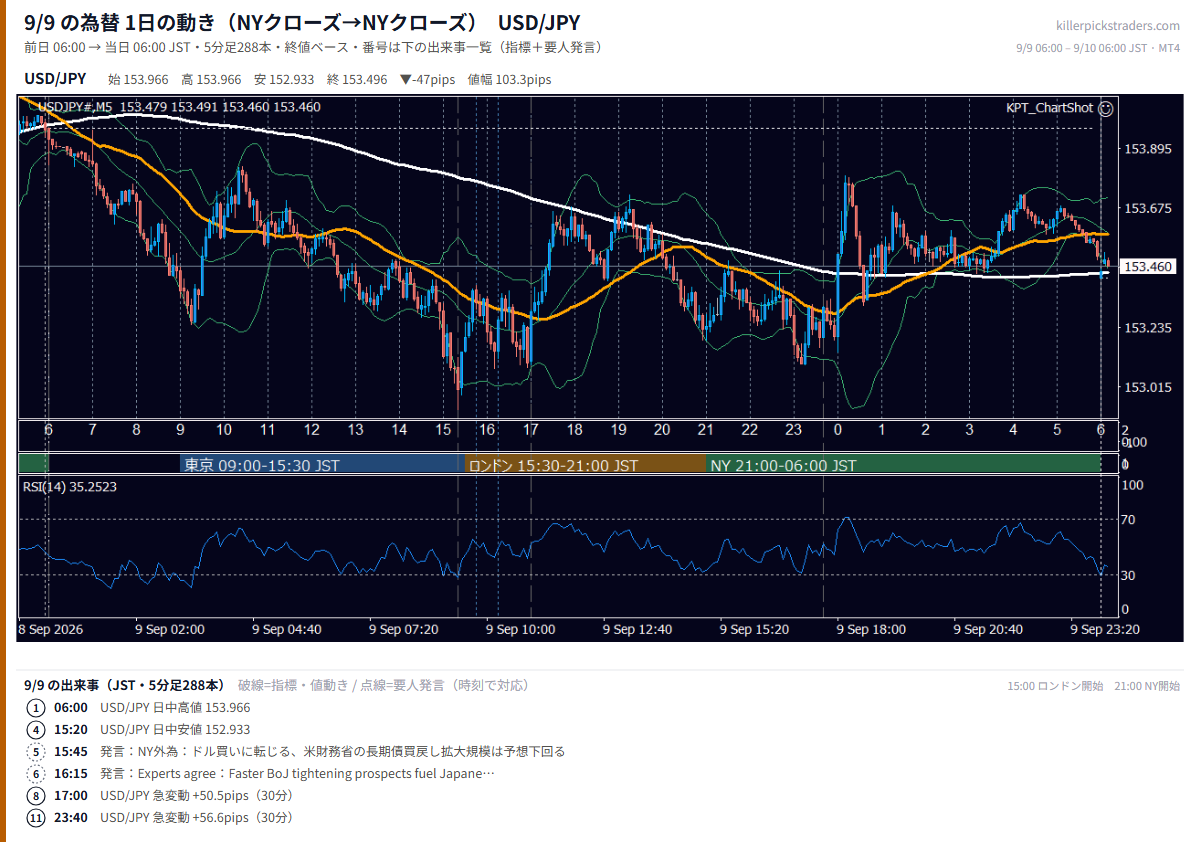Click price axis label 153.895

coord(1147,149)
